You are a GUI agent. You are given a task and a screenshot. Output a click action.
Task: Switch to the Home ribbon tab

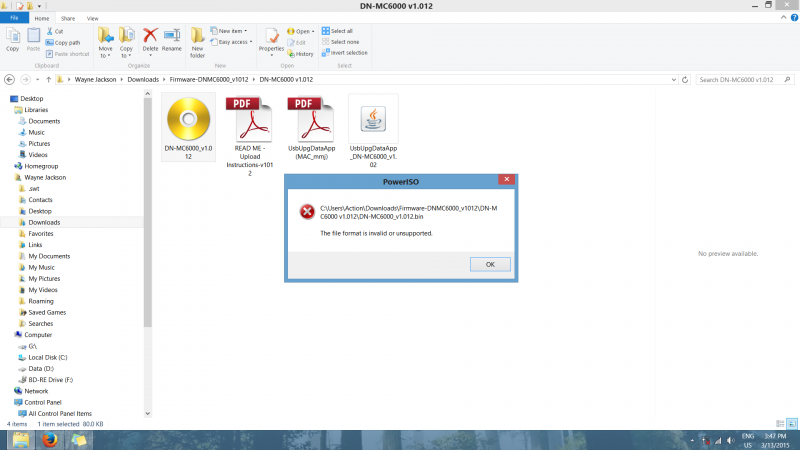pyautogui.click(x=42, y=18)
